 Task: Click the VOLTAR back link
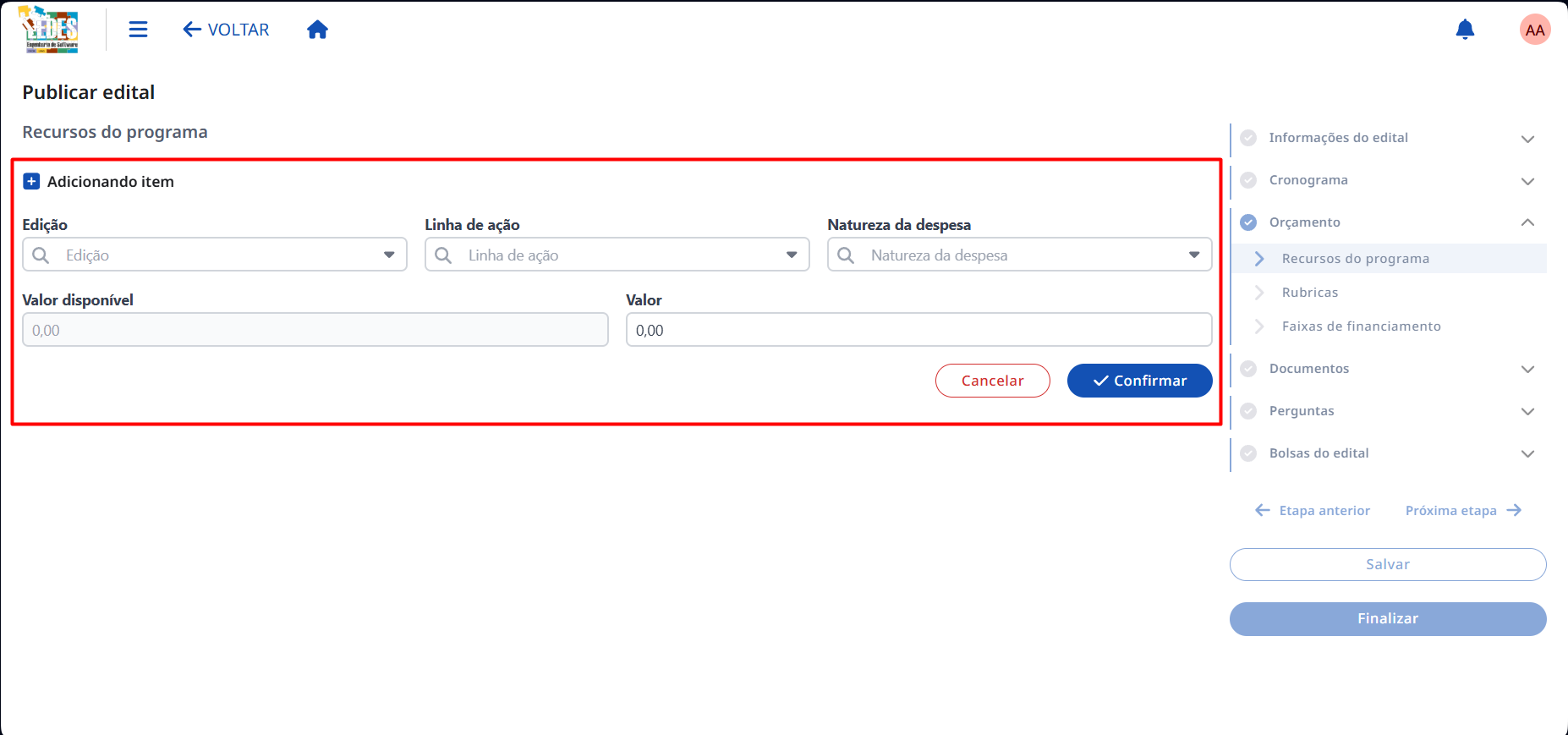226,30
